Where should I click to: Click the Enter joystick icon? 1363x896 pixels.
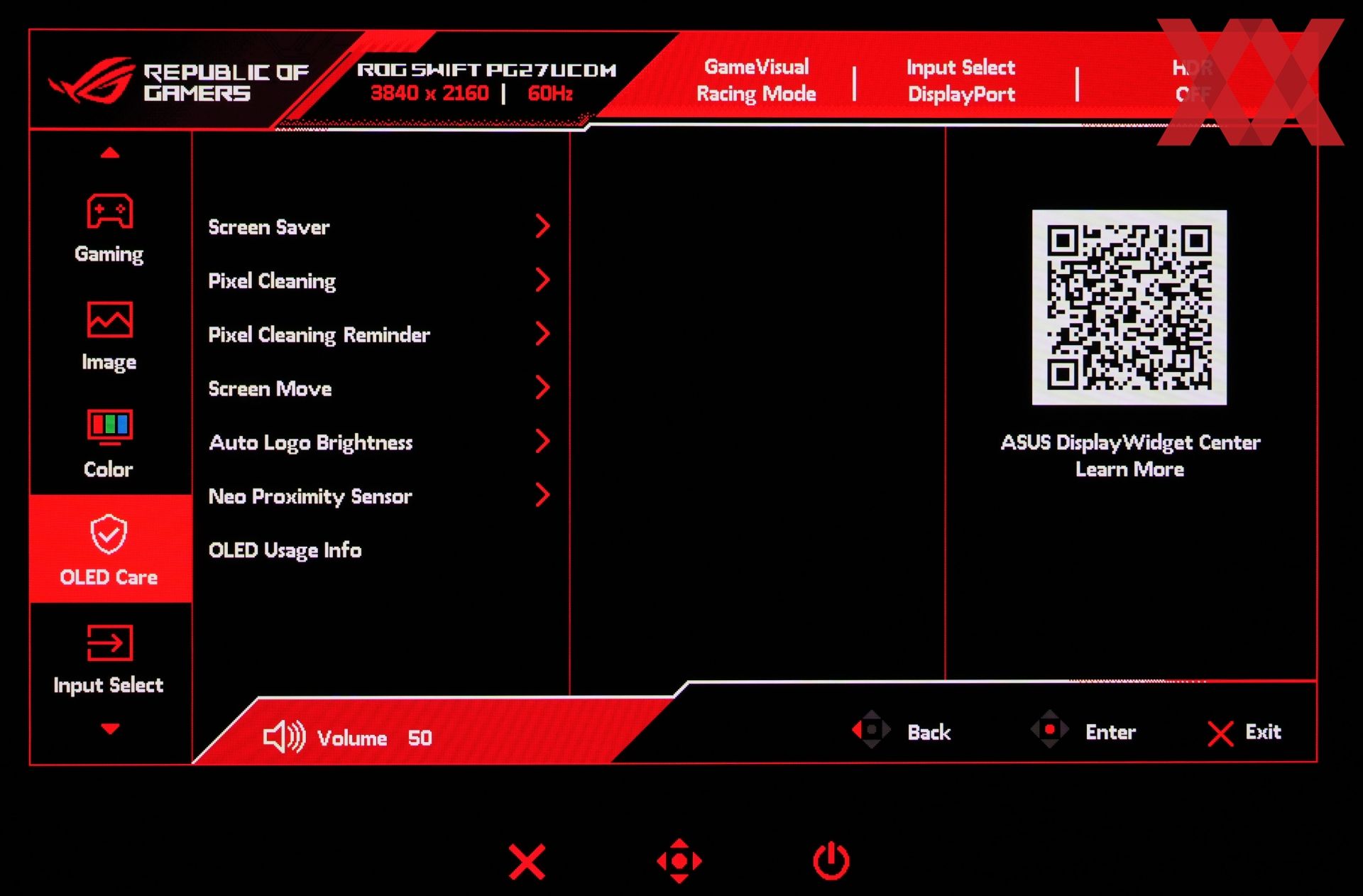tap(1049, 729)
